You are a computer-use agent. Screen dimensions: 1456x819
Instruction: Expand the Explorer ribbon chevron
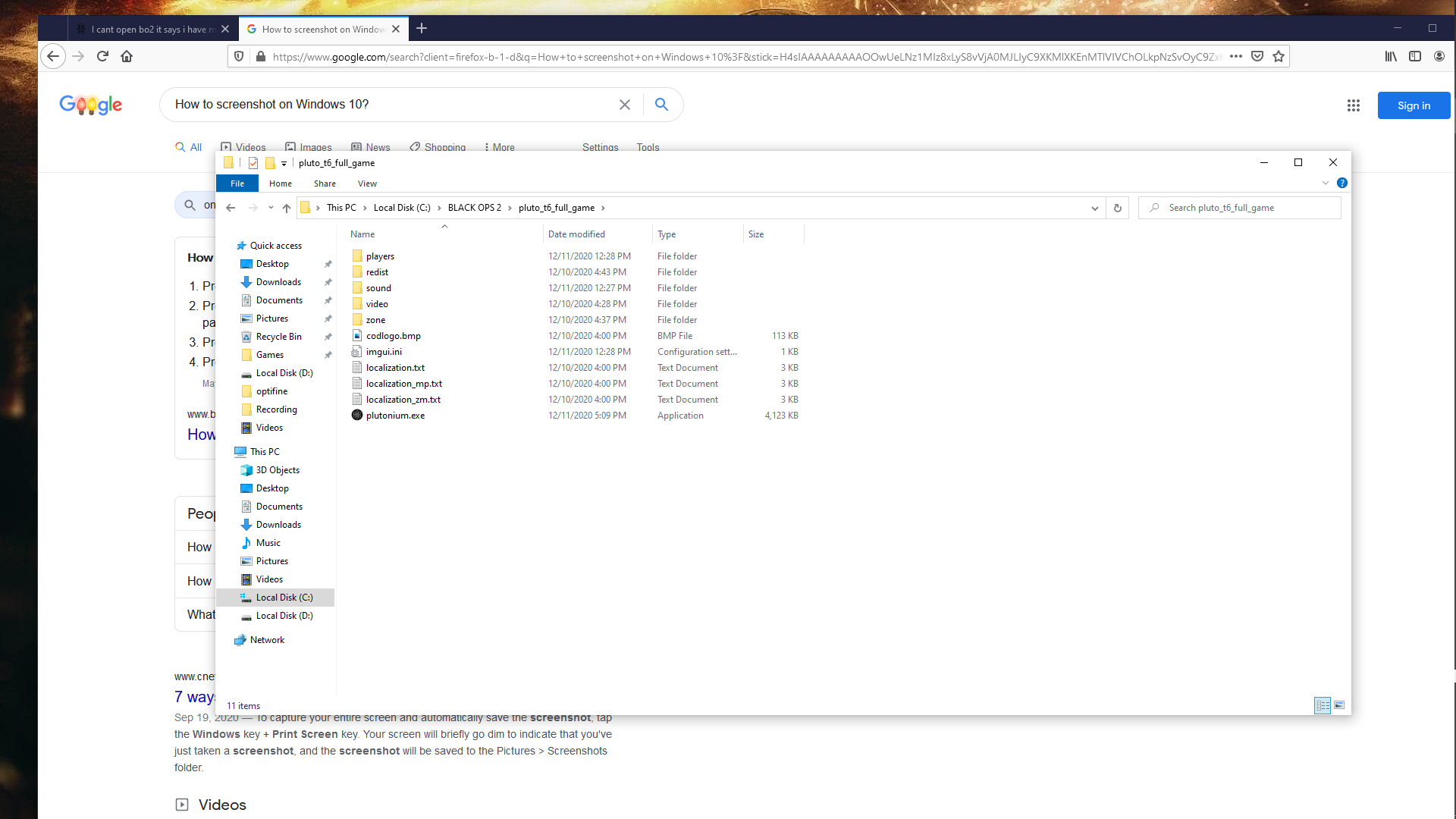click(1326, 183)
